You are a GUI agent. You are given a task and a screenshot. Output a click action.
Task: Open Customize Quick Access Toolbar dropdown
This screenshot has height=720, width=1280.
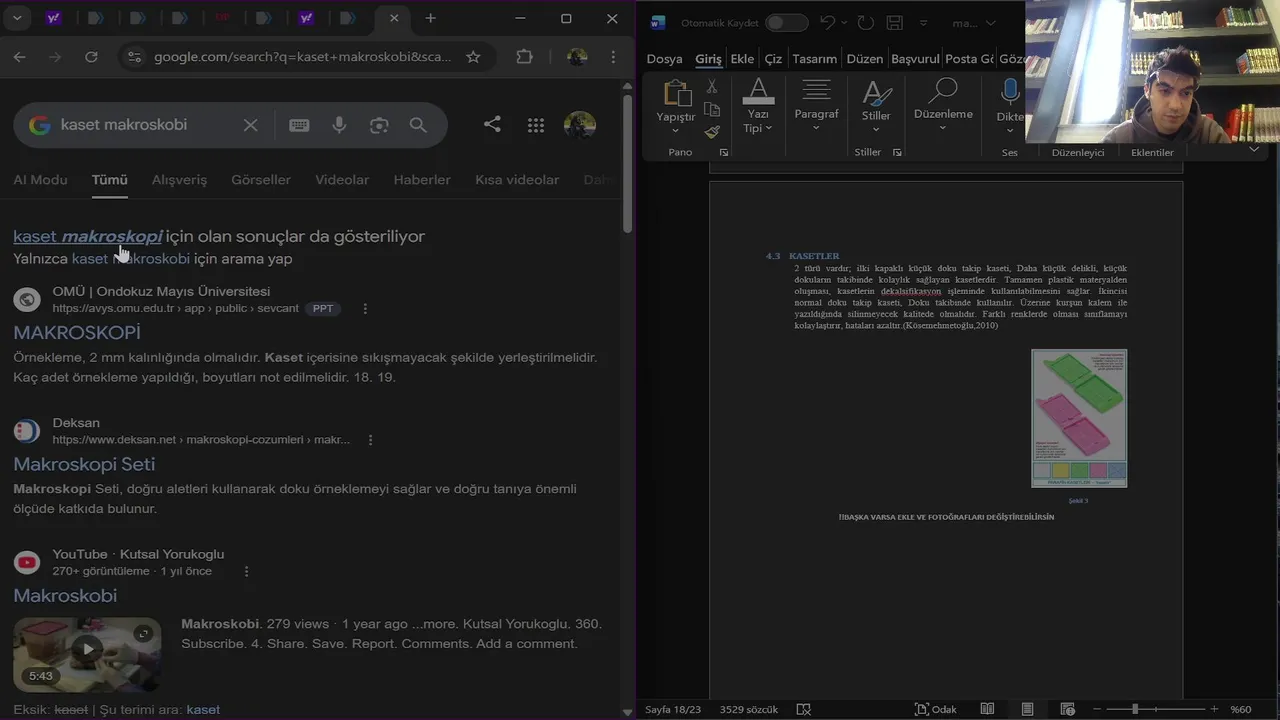[x=923, y=23]
